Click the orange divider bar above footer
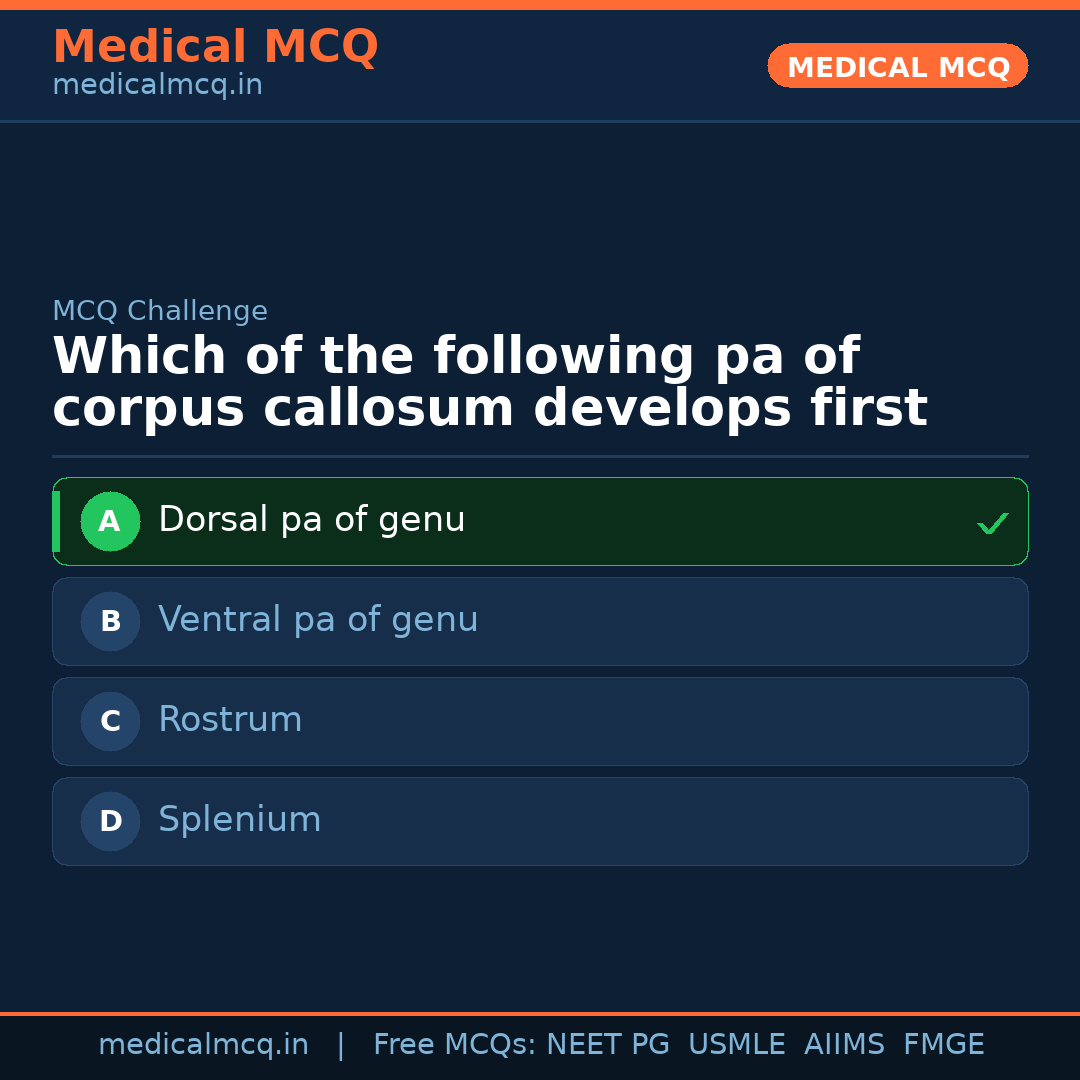 tap(540, 1012)
